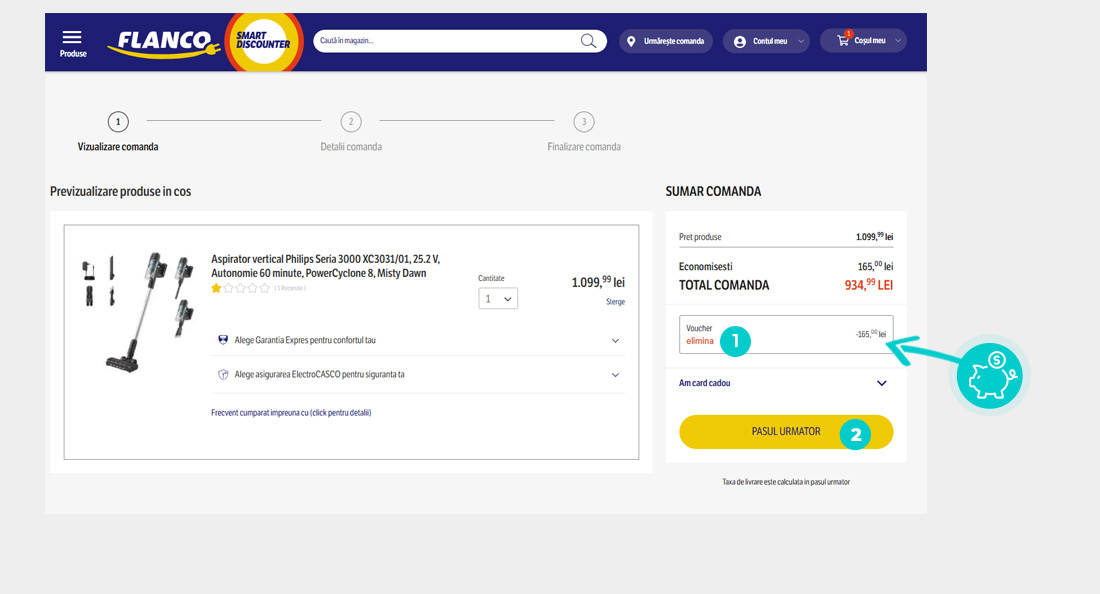Click the Economisesti 165,00 lei value
This screenshot has width=1100, height=594.
coord(875,266)
